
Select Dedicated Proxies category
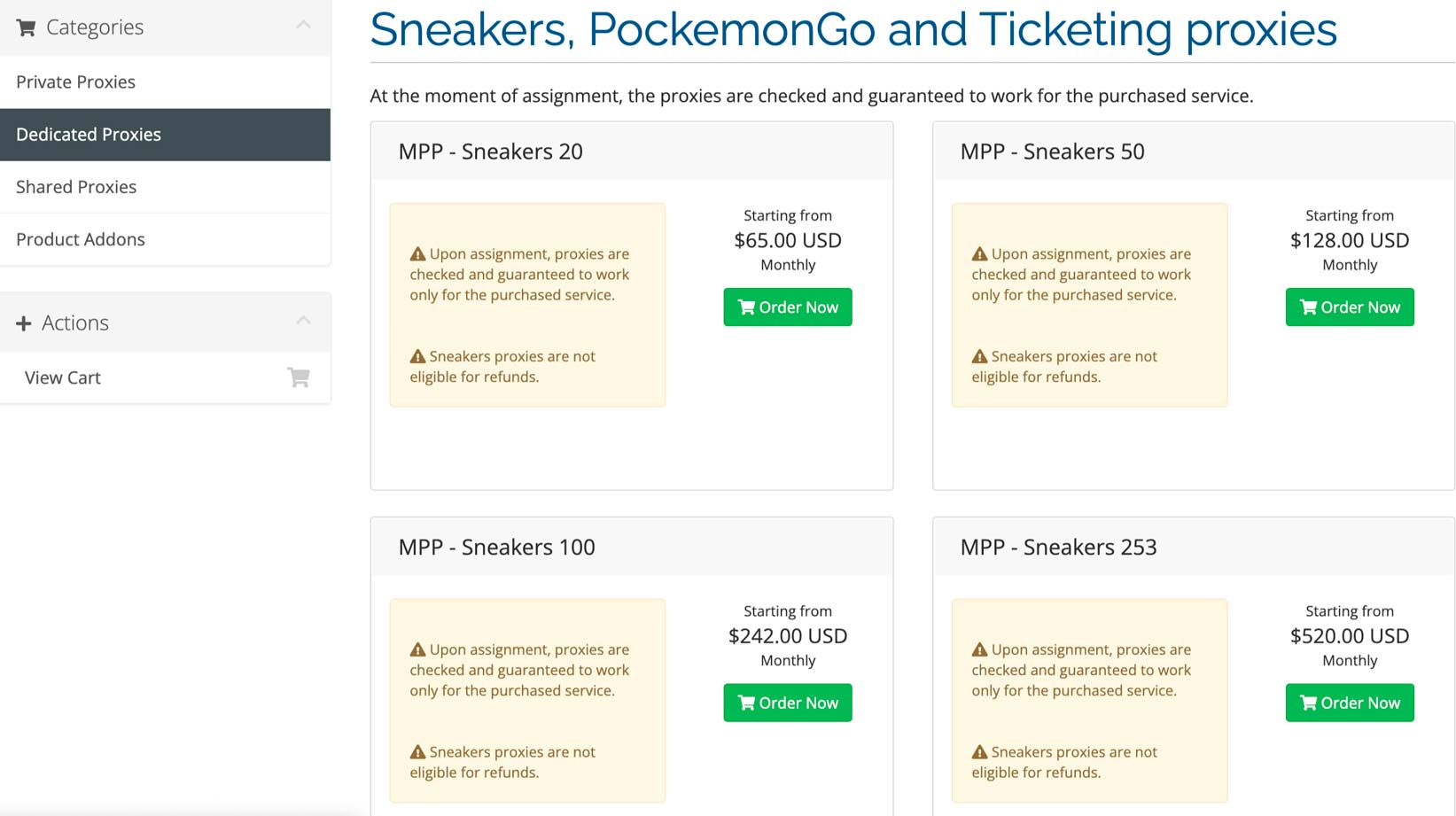[89, 135]
